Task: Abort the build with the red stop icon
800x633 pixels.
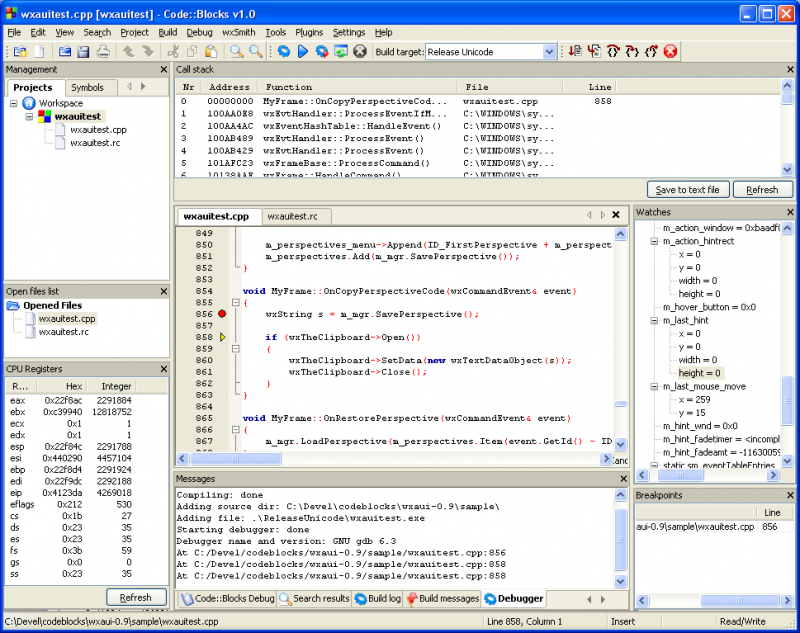Action: click(359, 51)
